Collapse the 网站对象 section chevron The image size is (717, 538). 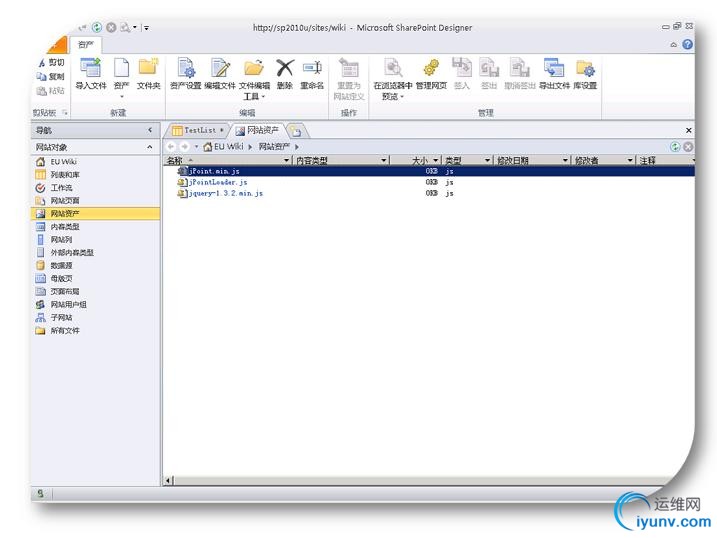[x=150, y=147]
